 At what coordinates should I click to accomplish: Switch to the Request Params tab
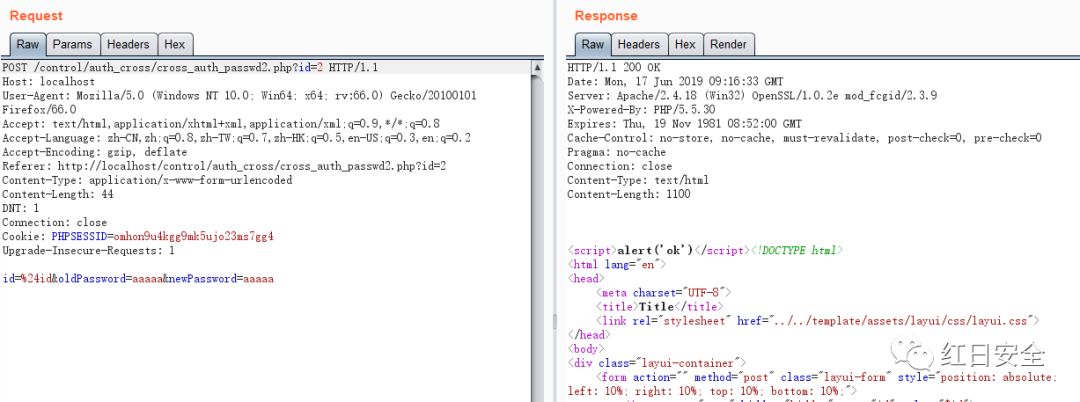[x=72, y=44]
